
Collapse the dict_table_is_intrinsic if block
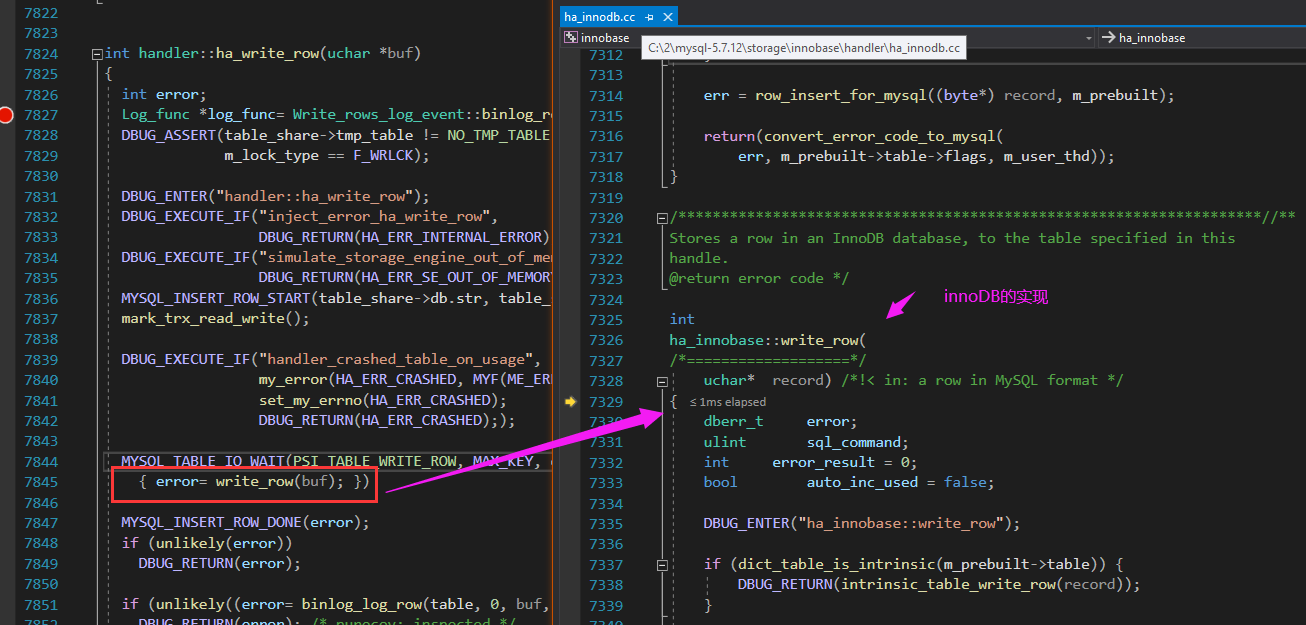tap(661, 565)
